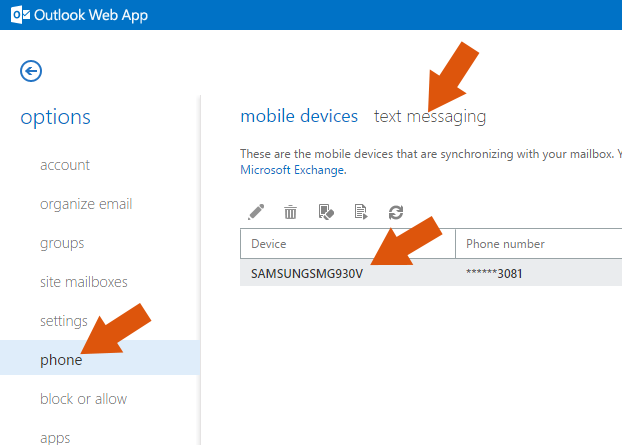Go to organize email options
This screenshot has width=622, height=445.
86,204
